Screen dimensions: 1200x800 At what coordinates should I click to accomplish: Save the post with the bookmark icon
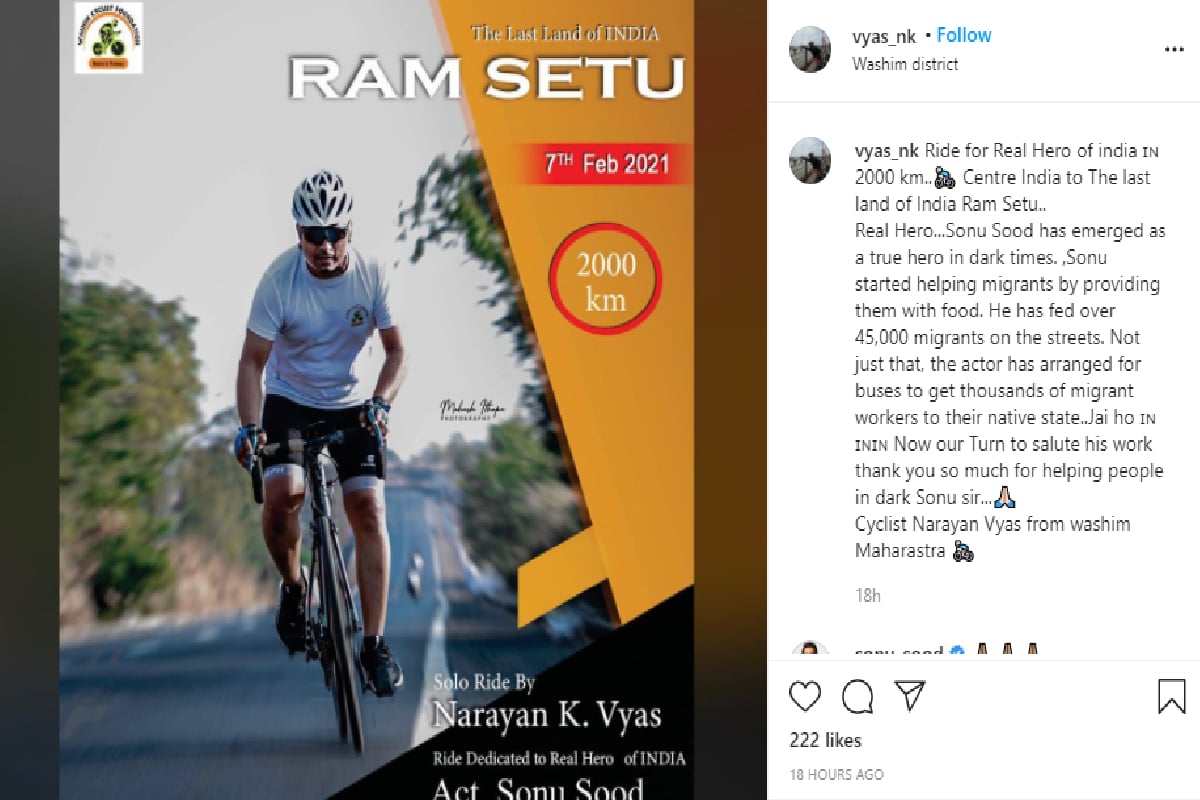[x=1171, y=696]
